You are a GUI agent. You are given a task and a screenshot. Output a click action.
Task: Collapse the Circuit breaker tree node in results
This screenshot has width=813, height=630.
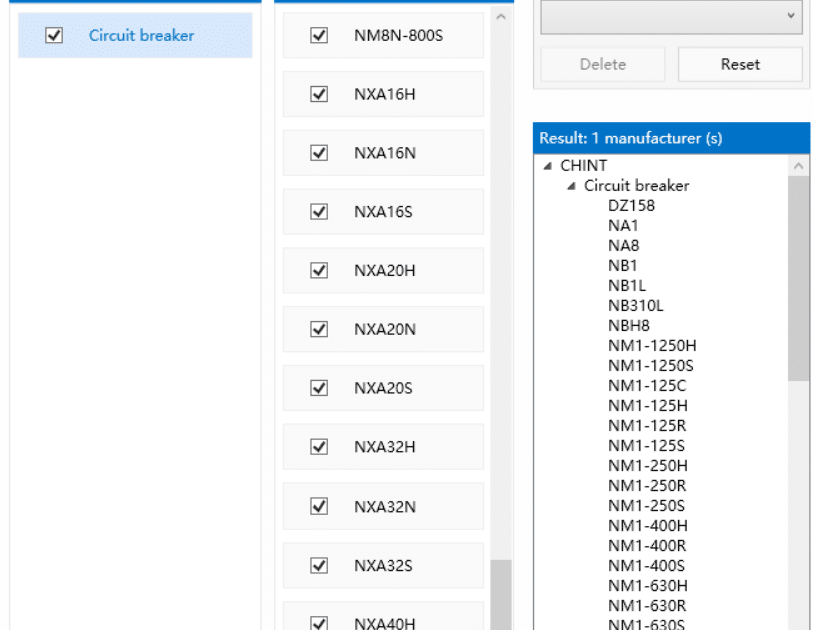point(571,186)
